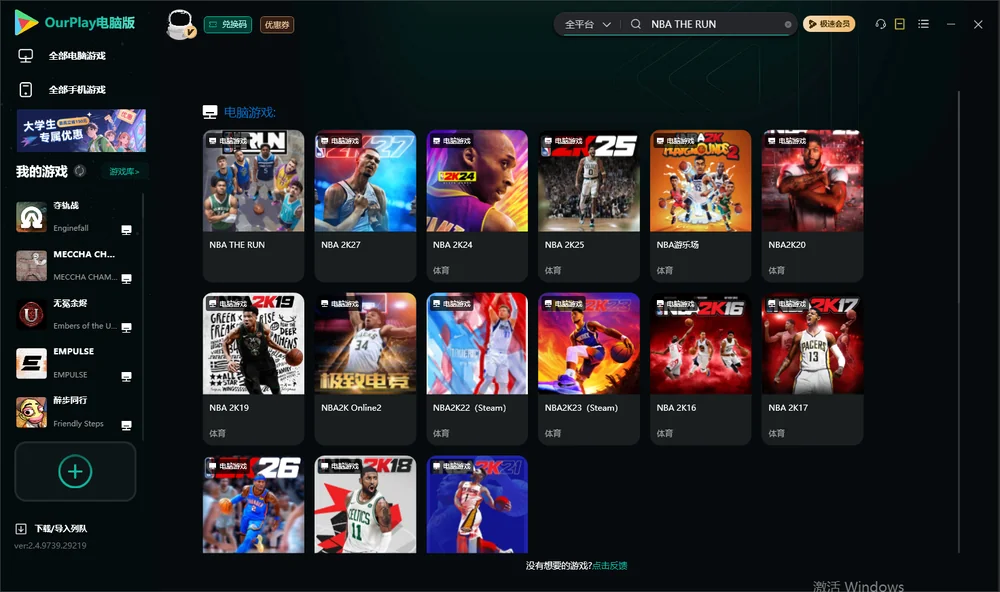This screenshot has width=1000, height=592.
Task: Click the 极速会员 membership button
Action: pyautogui.click(x=829, y=24)
